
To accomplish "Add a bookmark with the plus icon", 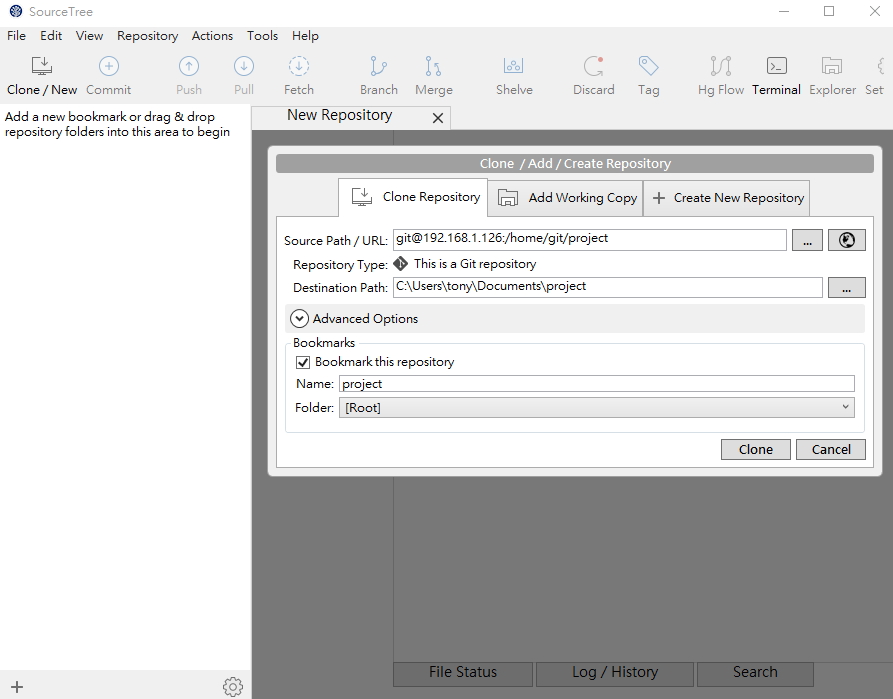I will click(17, 687).
